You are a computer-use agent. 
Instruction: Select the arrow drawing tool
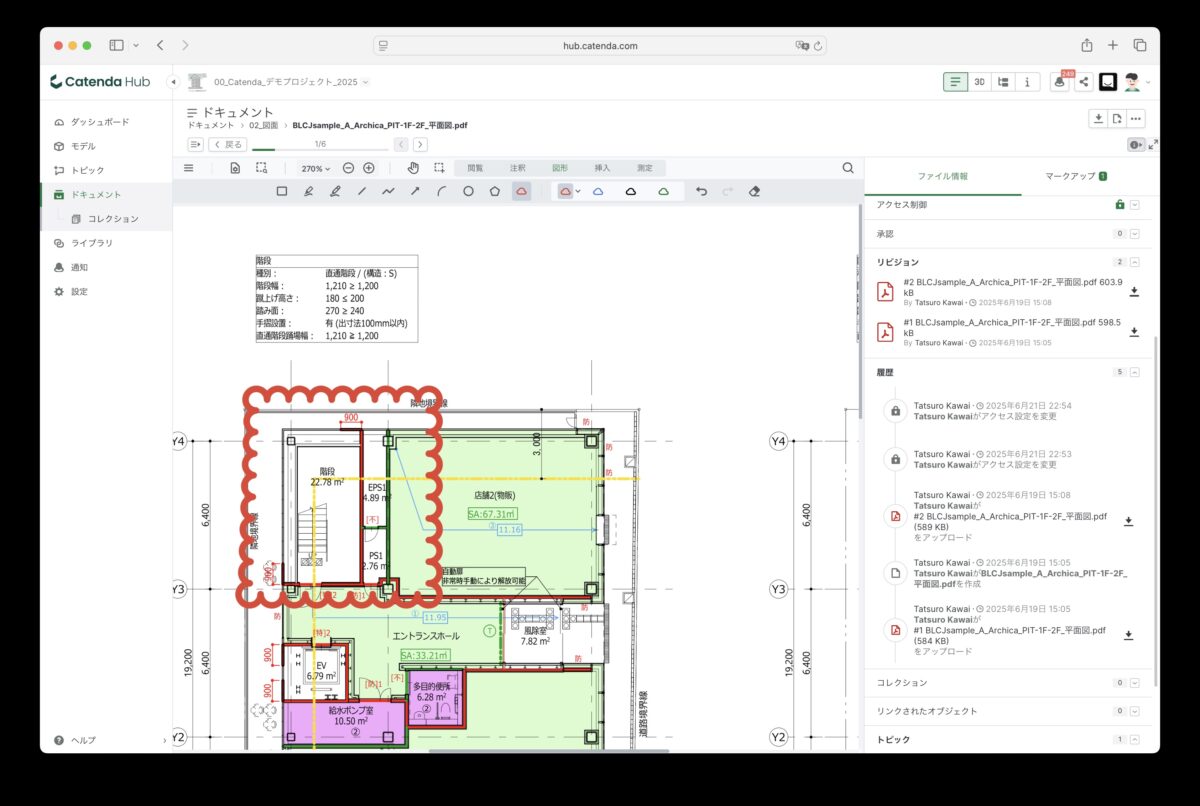415,191
